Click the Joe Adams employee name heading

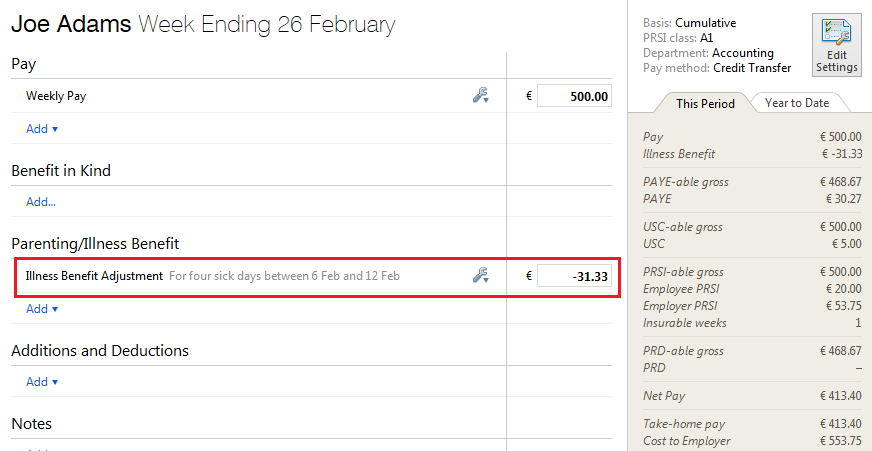click(x=71, y=24)
